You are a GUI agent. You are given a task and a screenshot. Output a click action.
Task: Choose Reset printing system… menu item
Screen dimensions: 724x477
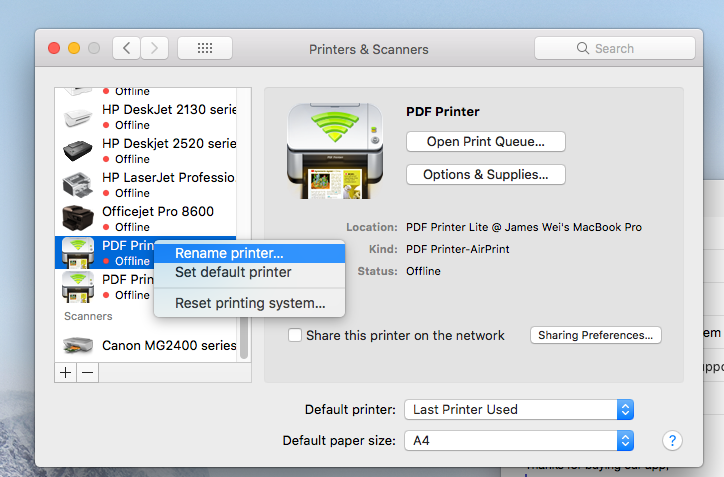pos(249,303)
